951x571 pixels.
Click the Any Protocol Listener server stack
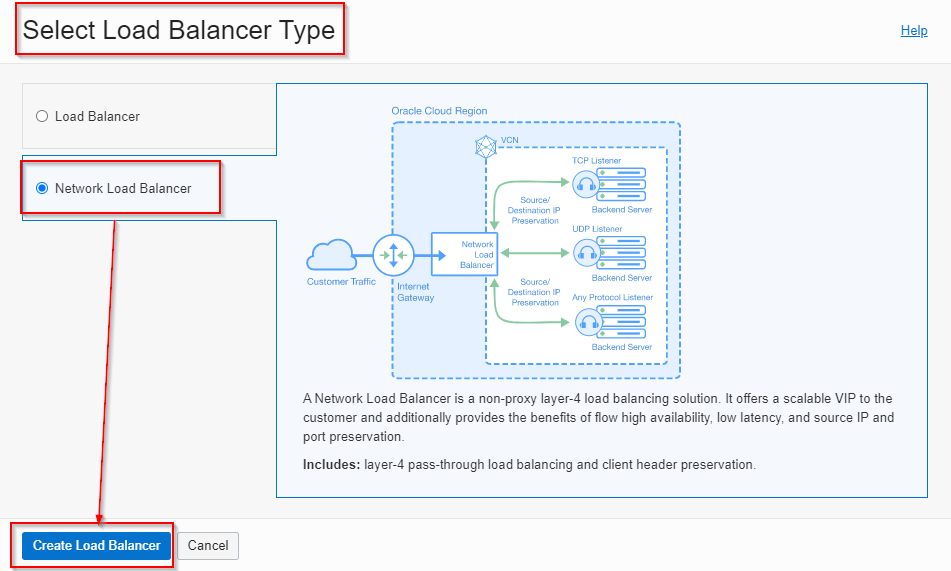click(x=622, y=321)
